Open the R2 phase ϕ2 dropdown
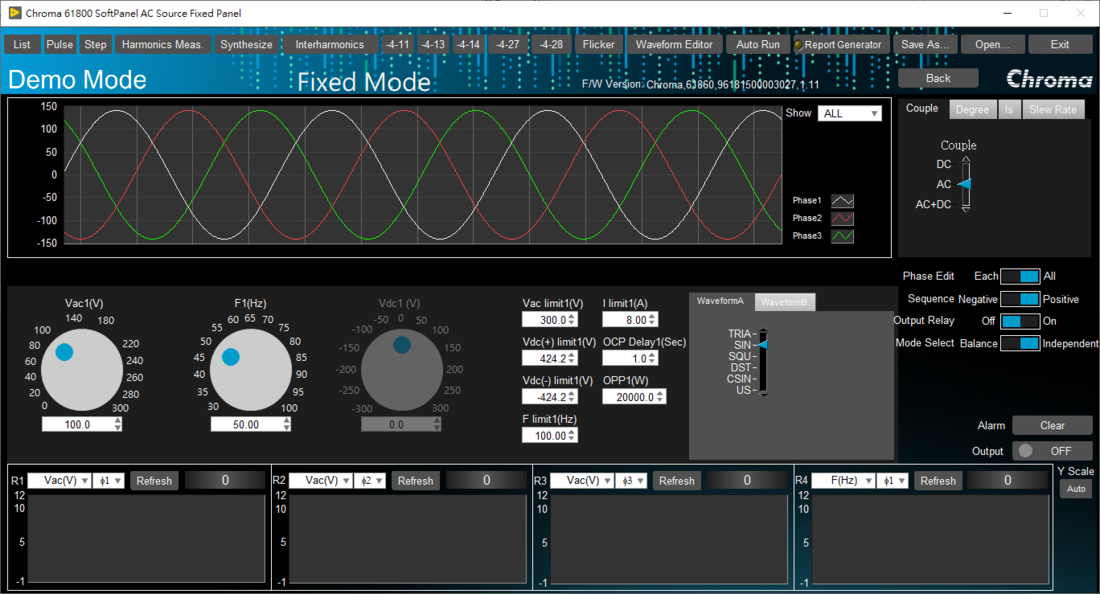Viewport: 1100px width, 594px height. coord(370,481)
